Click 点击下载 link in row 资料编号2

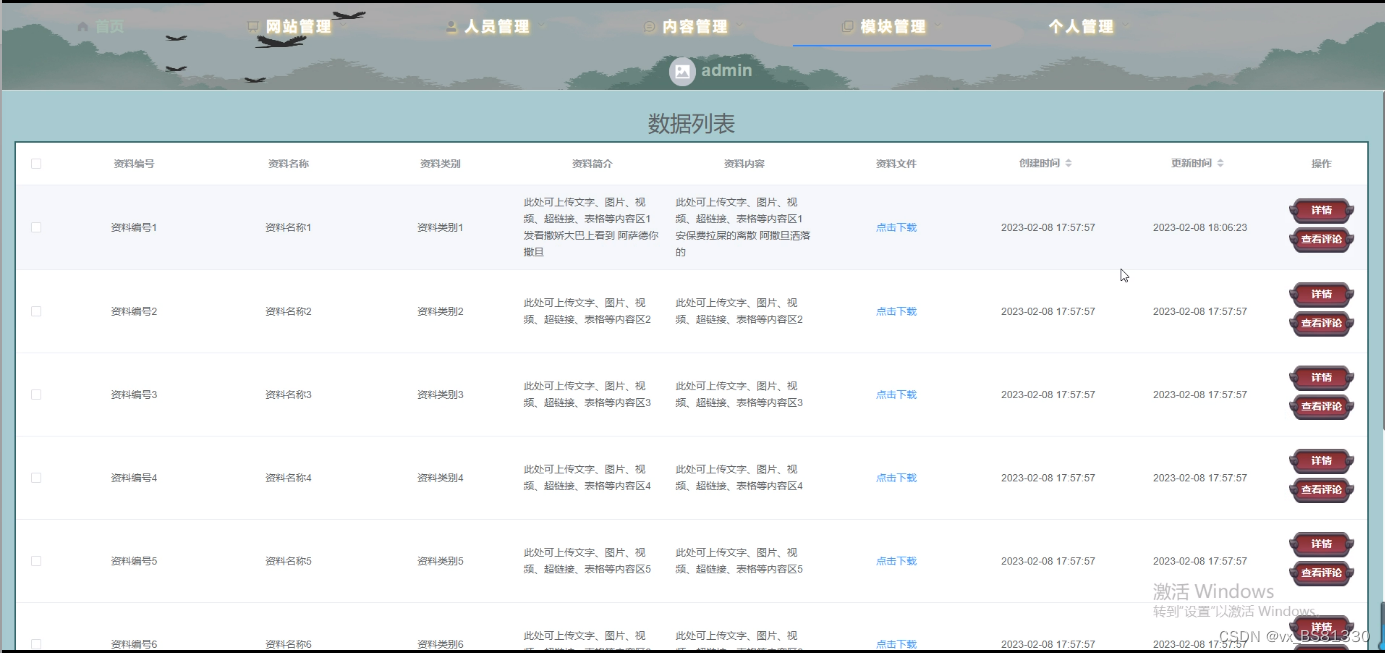[896, 311]
